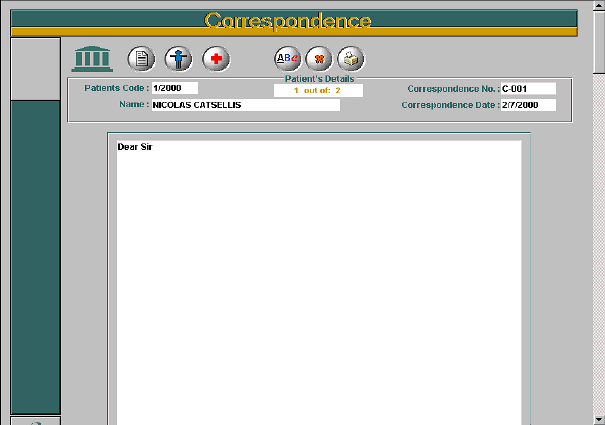Open the ABC text formatting button

[287, 59]
